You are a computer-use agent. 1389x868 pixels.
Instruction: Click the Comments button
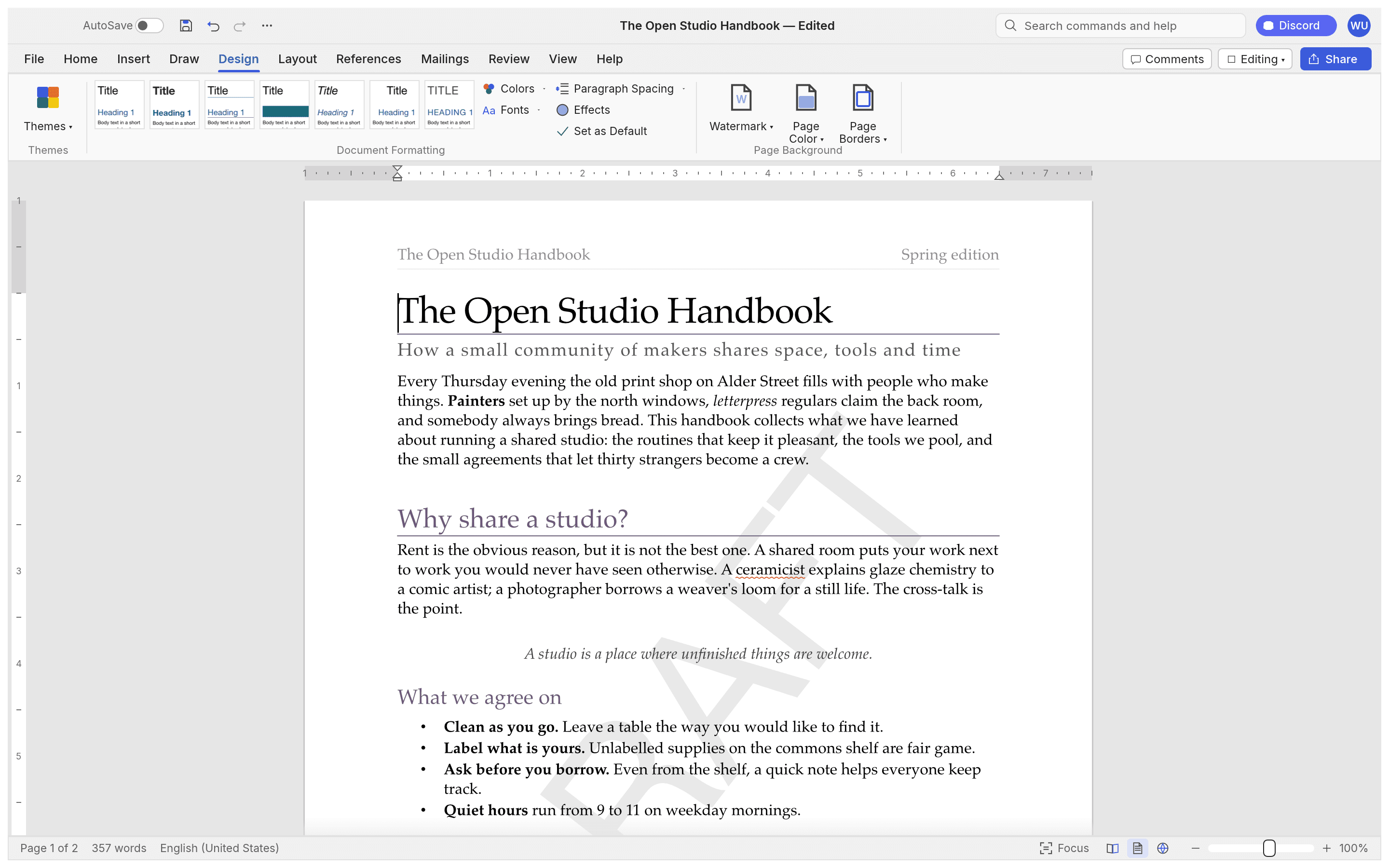[x=1167, y=59]
